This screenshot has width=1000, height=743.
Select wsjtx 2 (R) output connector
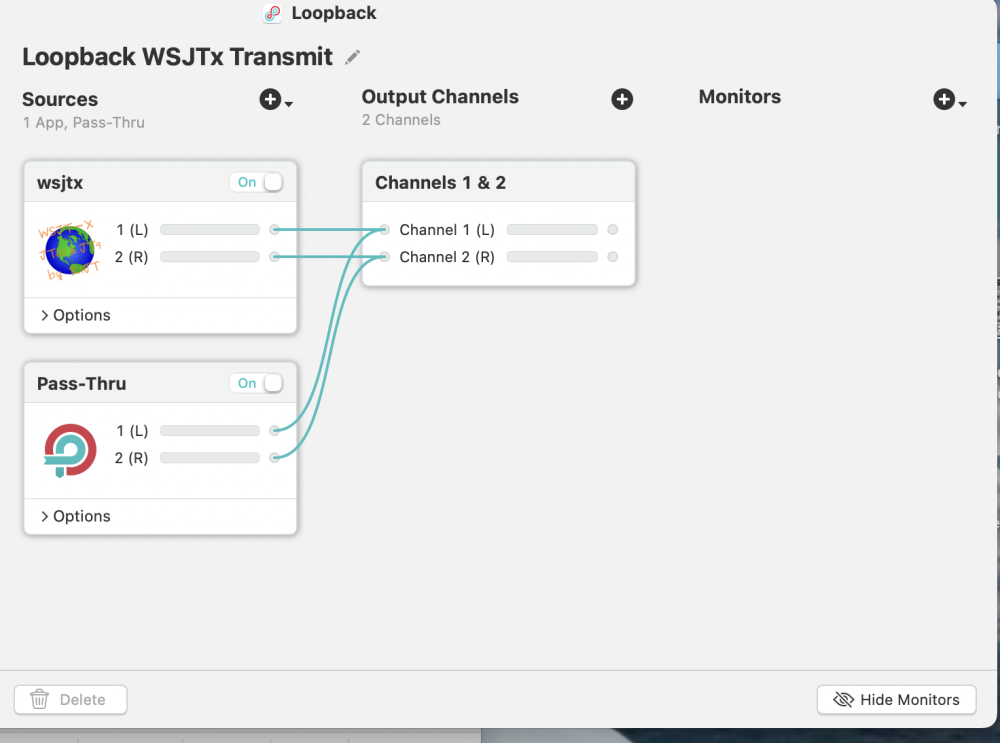pos(275,257)
